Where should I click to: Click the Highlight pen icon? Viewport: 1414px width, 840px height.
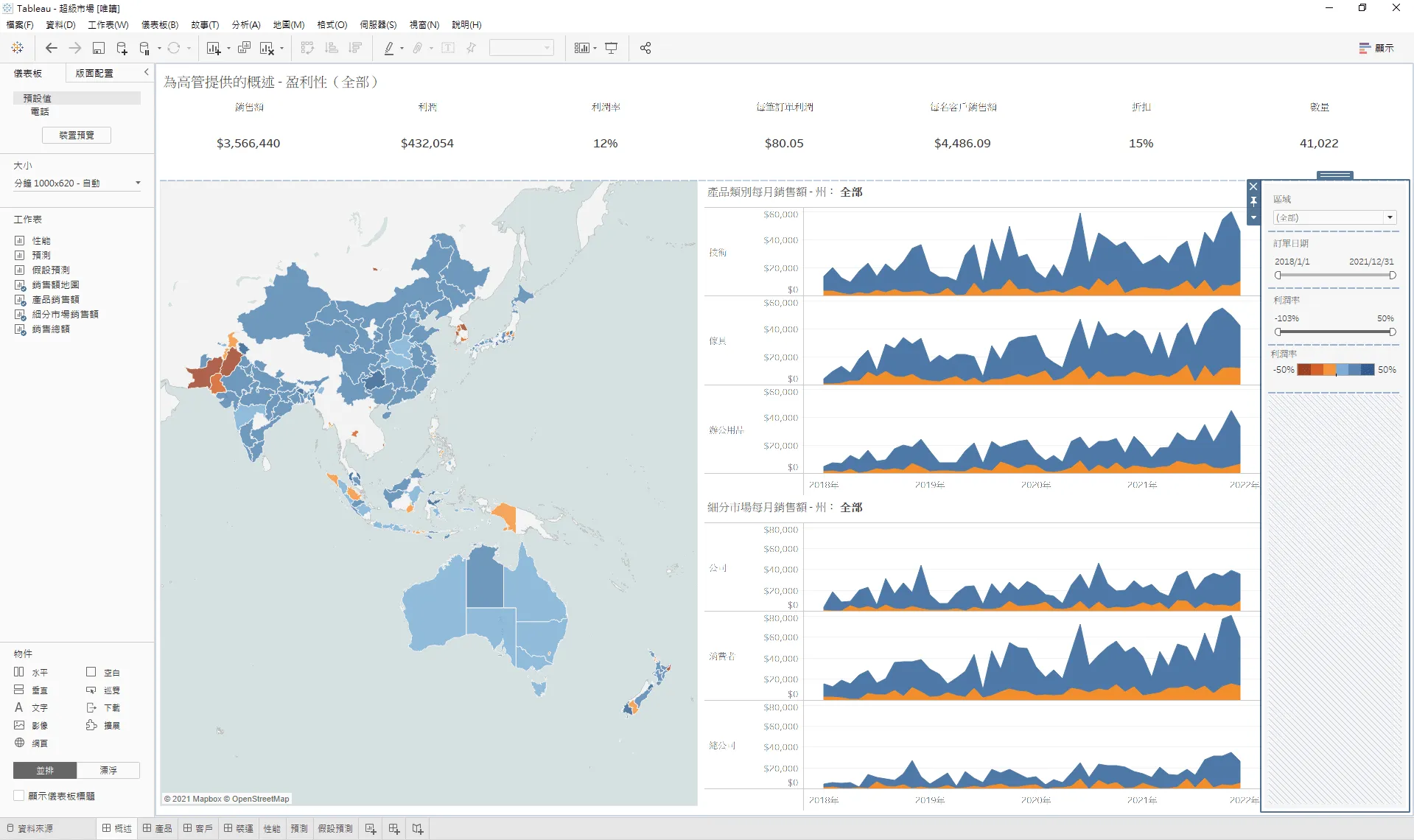(x=389, y=48)
